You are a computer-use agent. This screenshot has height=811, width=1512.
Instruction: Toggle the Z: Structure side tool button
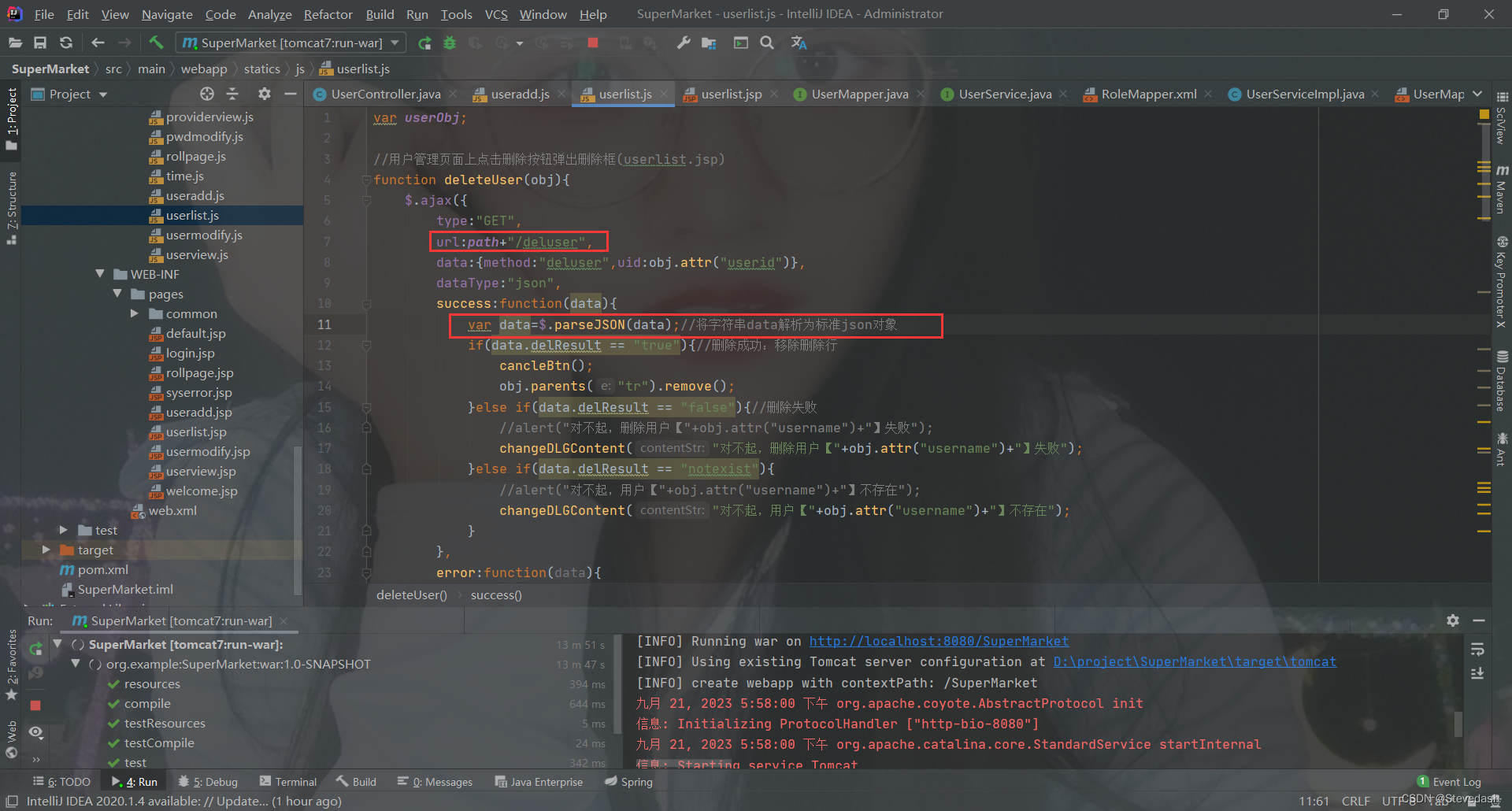pos(12,208)
